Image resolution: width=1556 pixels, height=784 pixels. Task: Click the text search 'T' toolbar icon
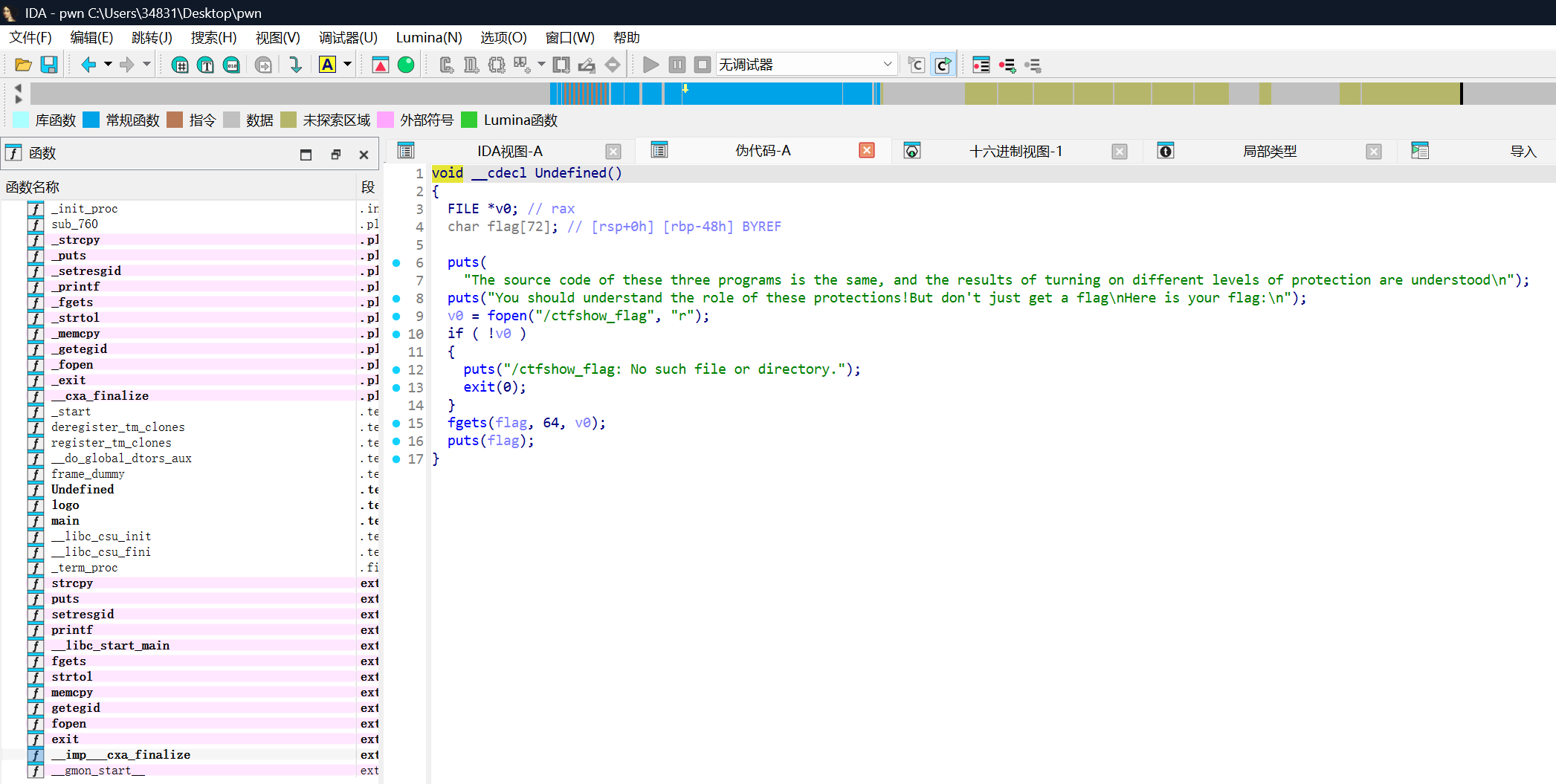pyautogui.click(x=206, y=65)
